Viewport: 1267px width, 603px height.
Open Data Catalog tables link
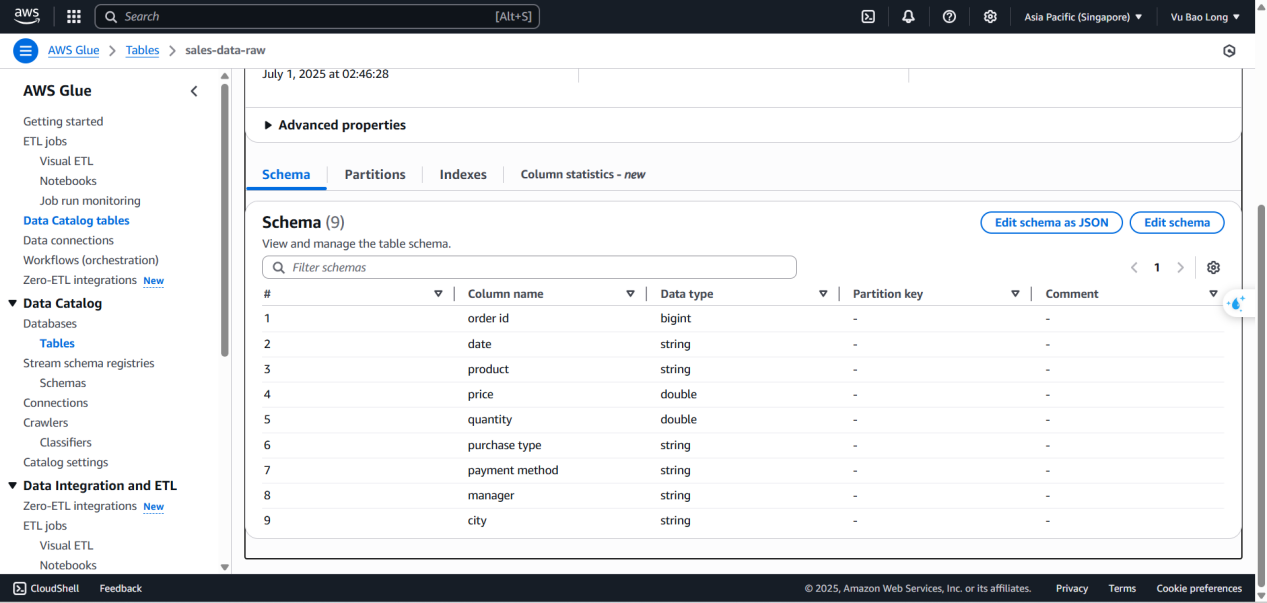point(76,221)
